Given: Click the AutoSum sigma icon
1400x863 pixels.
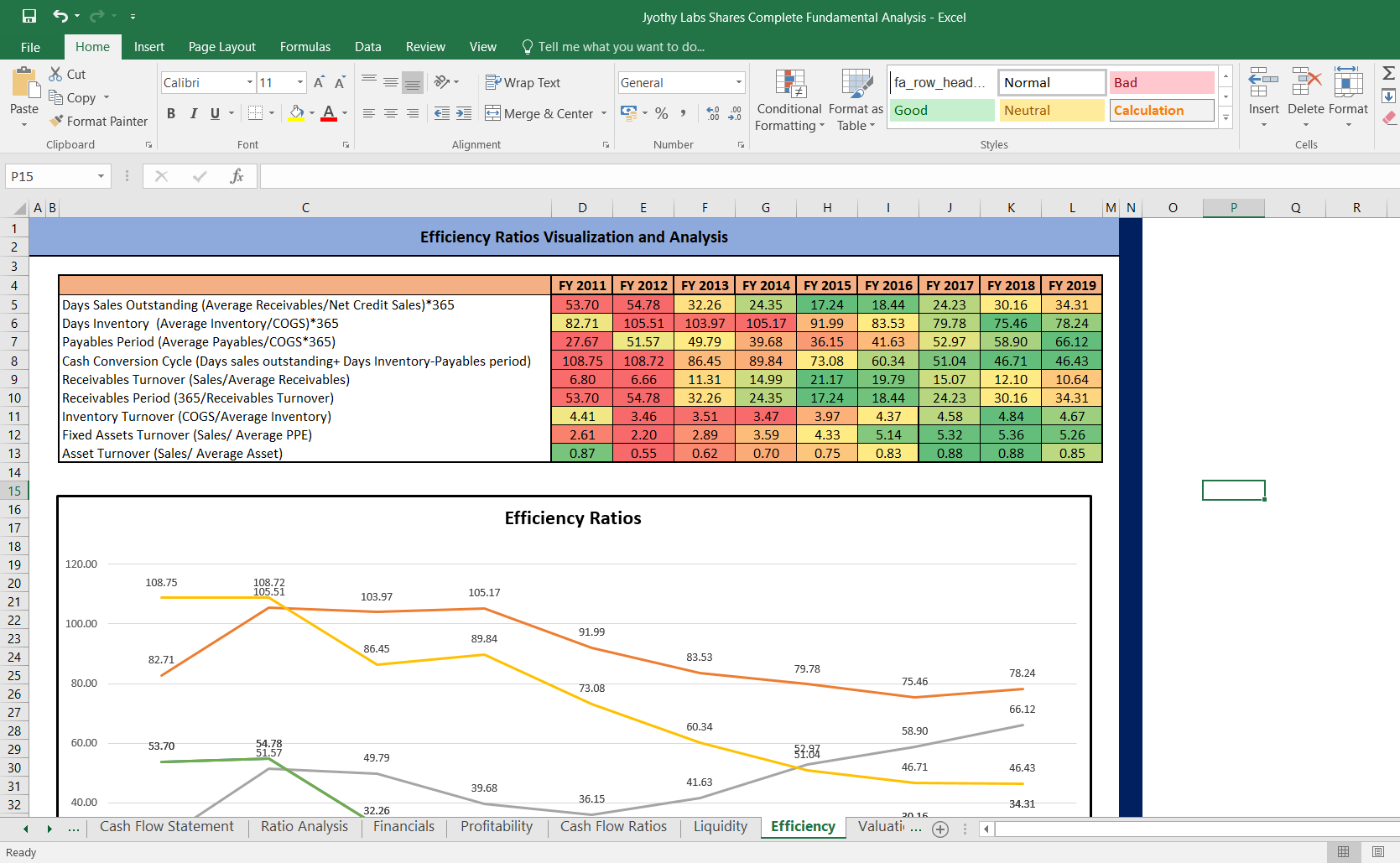Looking at the screenshot, I should 1388,74.
